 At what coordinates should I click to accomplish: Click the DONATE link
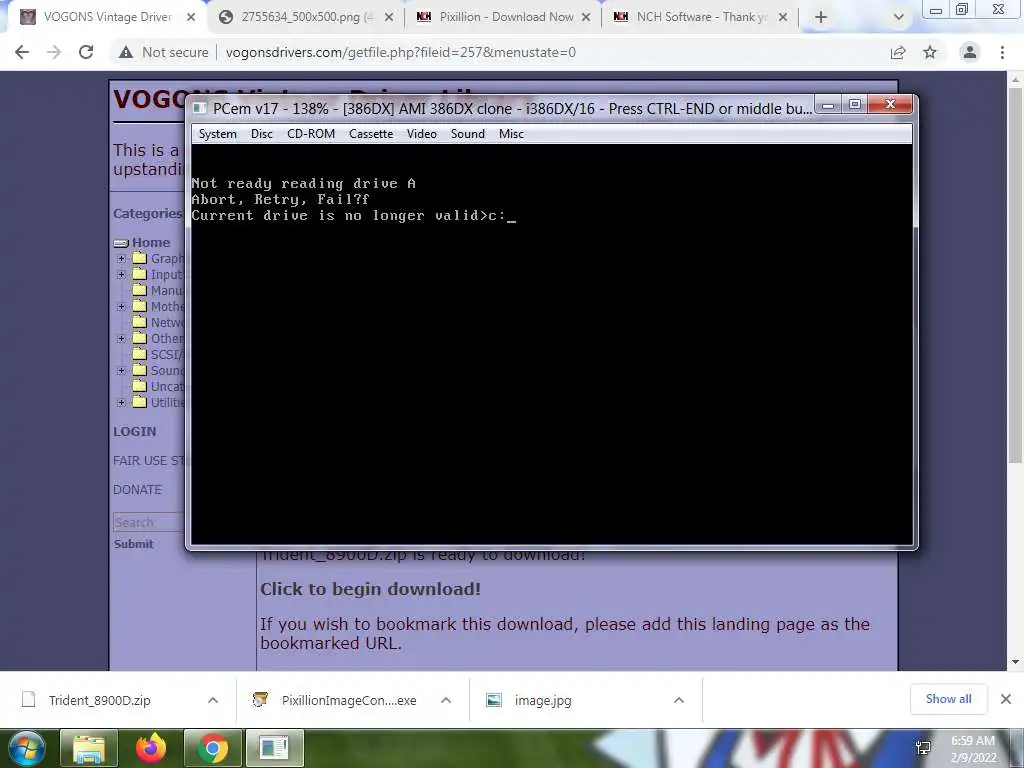point(137,490)
